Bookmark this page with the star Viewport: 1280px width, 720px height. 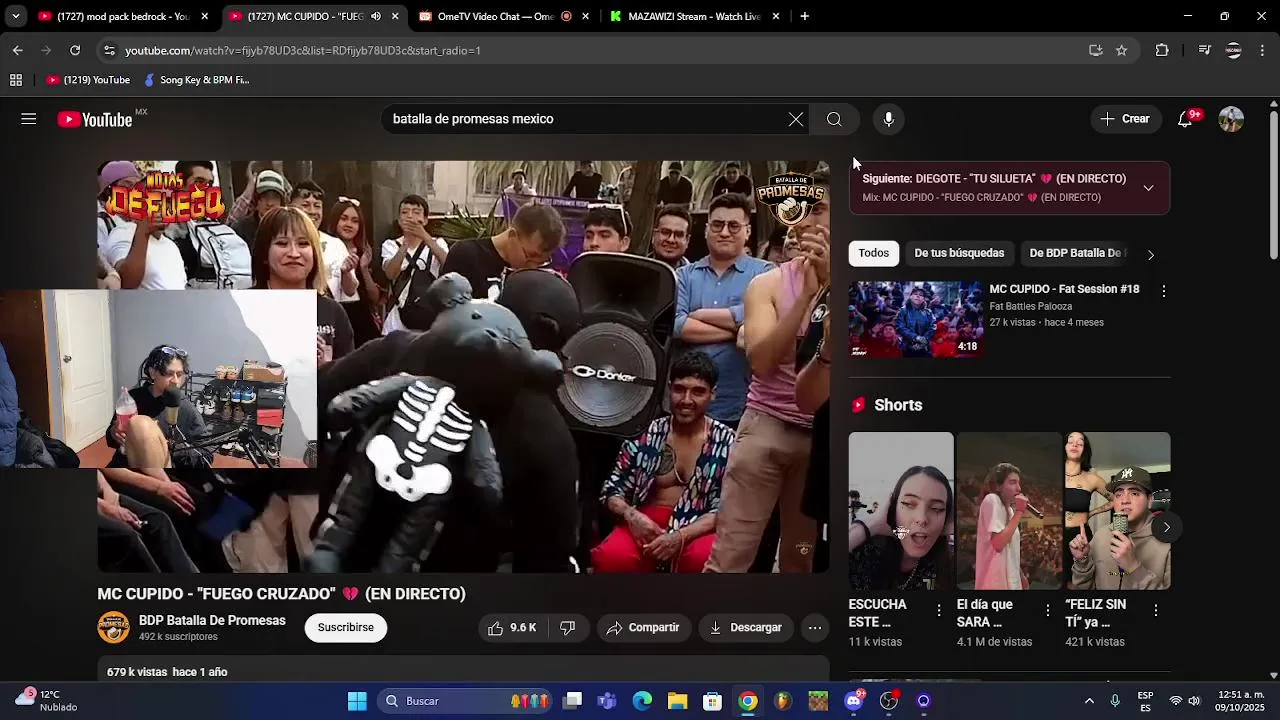click(1122, 50)
